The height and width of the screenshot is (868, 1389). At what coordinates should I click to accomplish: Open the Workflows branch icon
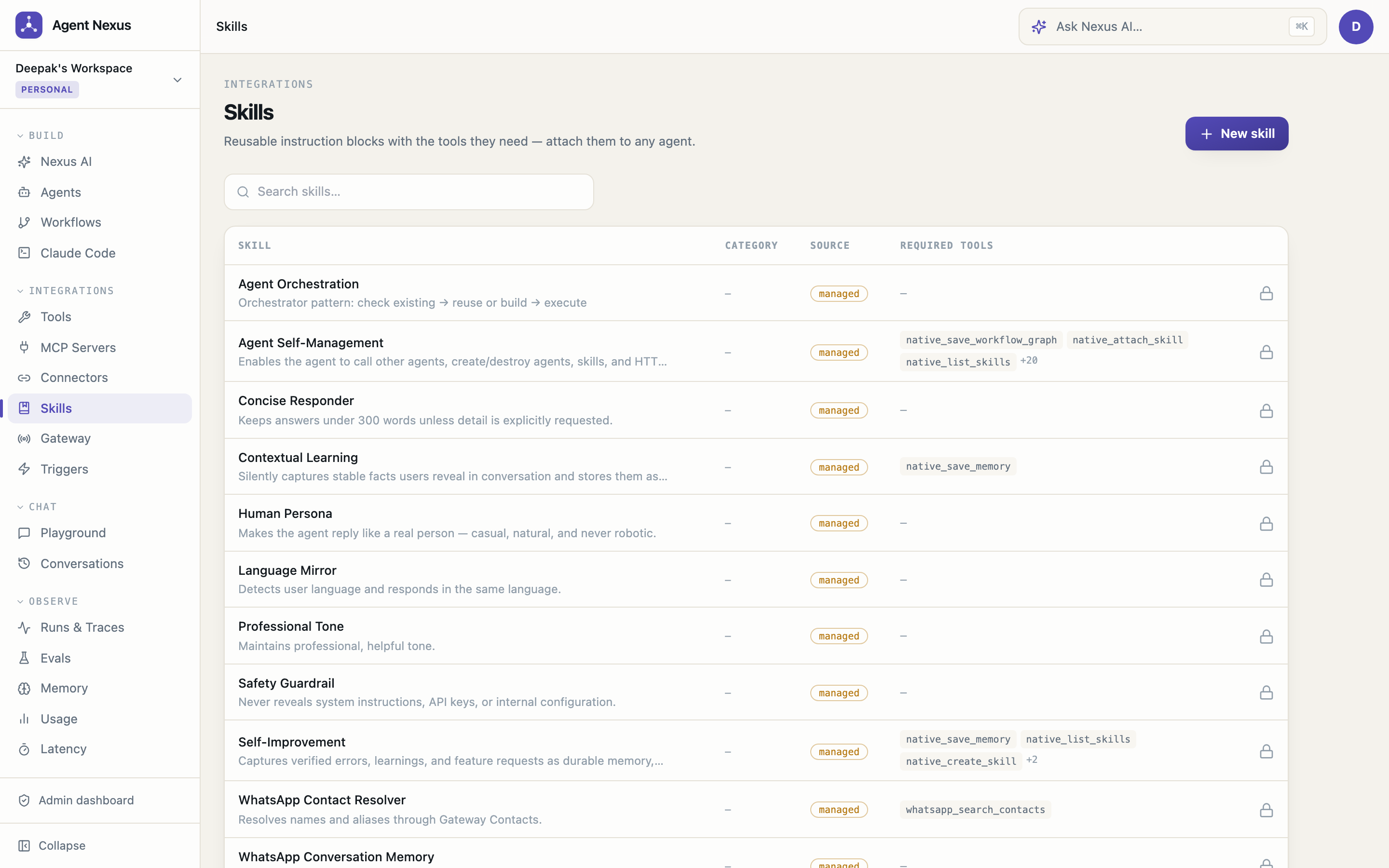[x=24, y=223]
